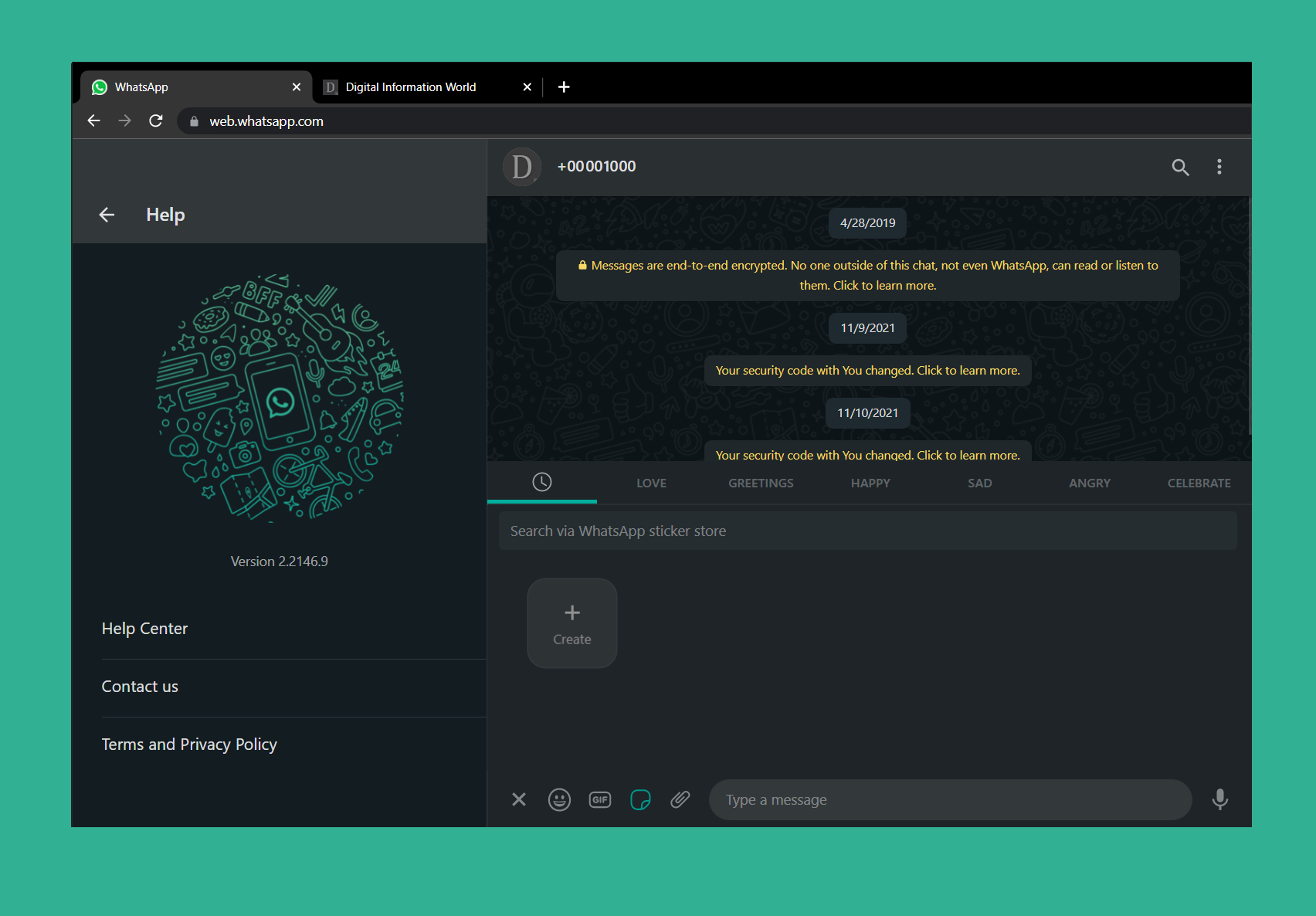Click the Create sticker button
This screenshot has height=916, width=1316.
coord(572,623)
